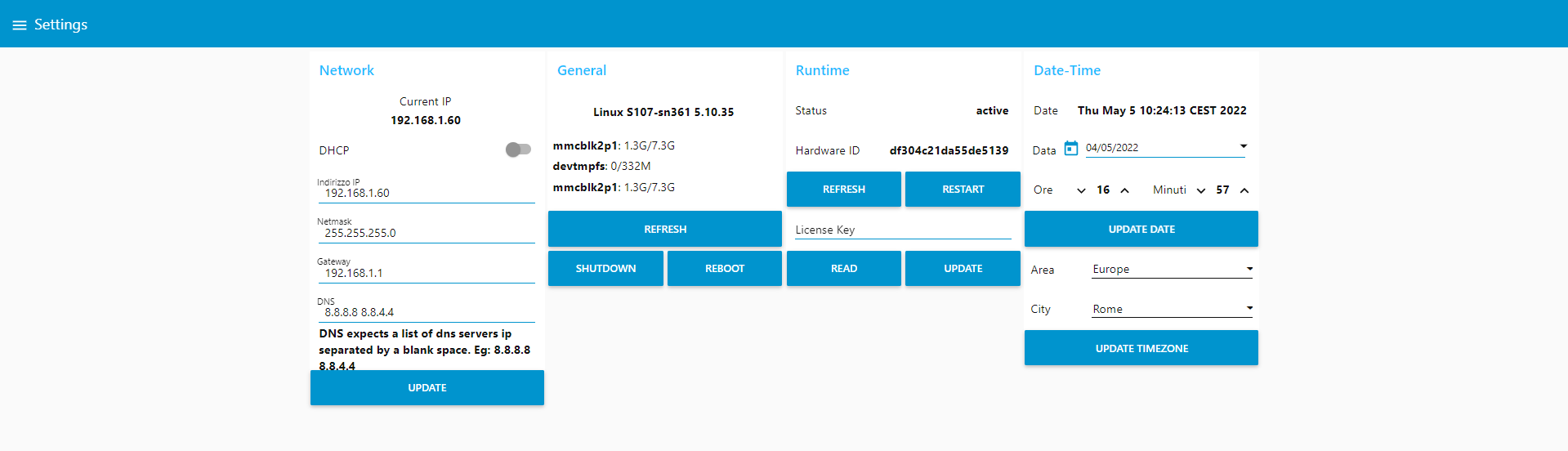
Task: Focus the Indirizzo IP address field
Action: click(427, 194)
